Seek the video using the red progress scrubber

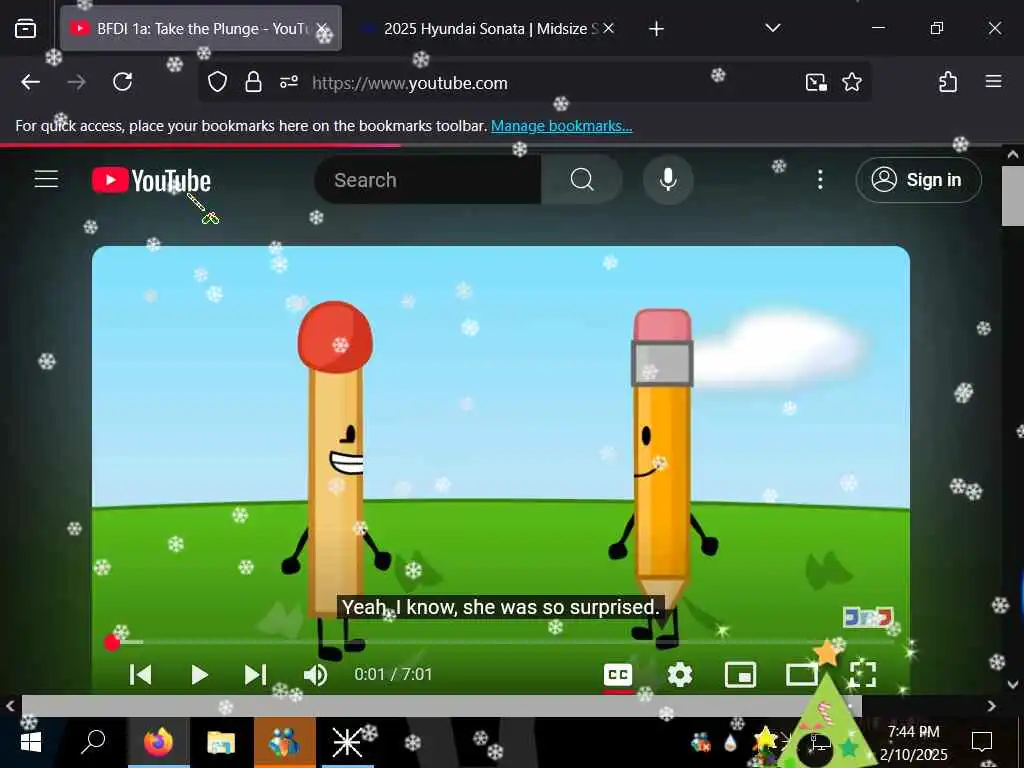click(x=112, y=643)
